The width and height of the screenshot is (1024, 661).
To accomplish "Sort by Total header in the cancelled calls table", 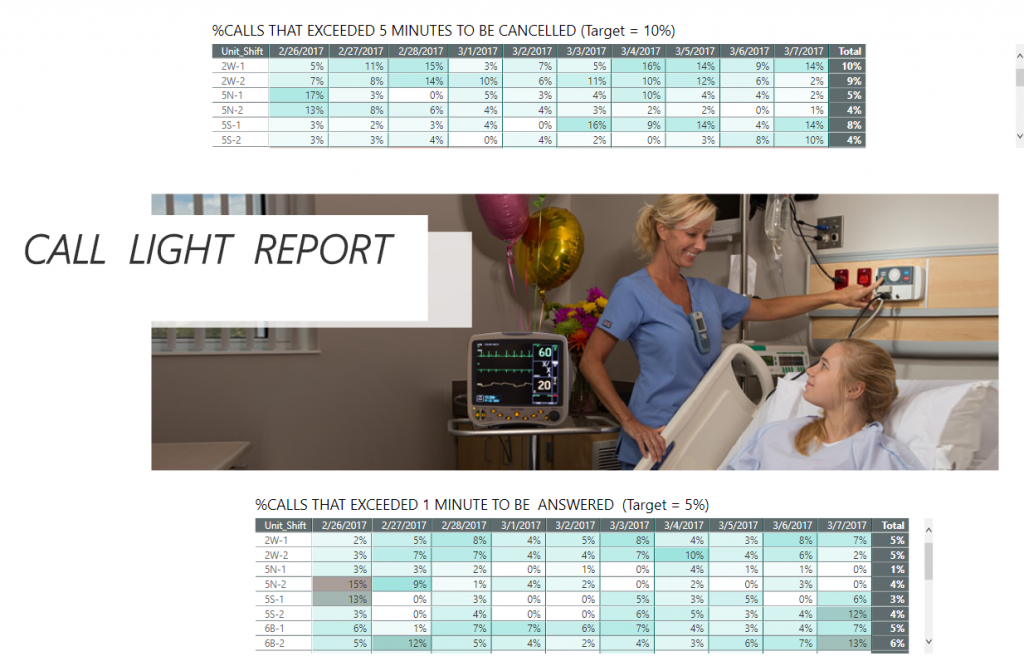I will click(x=850, y=51).
